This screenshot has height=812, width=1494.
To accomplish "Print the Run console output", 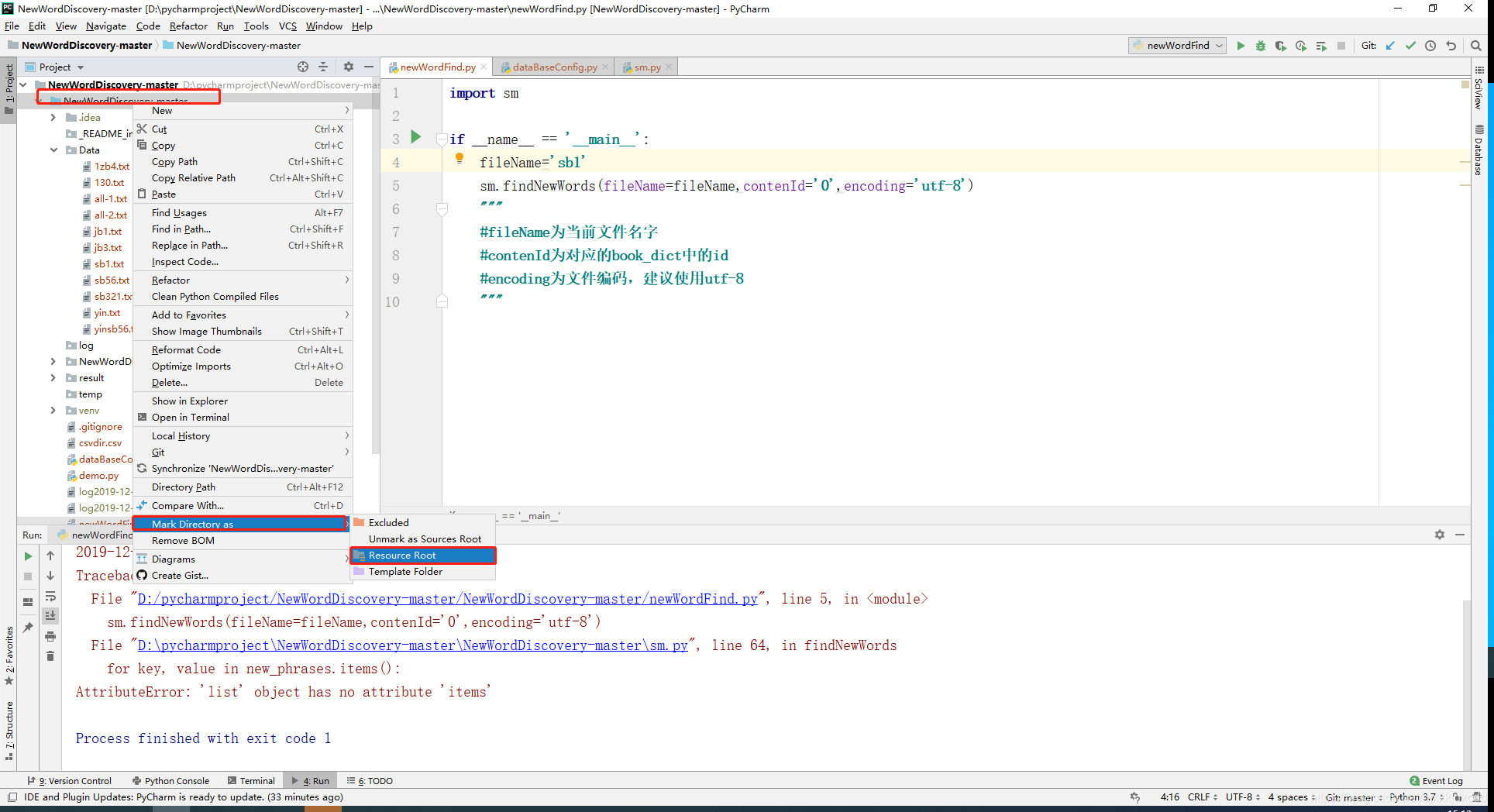I will pyautogui.click(x=50, y=636).
